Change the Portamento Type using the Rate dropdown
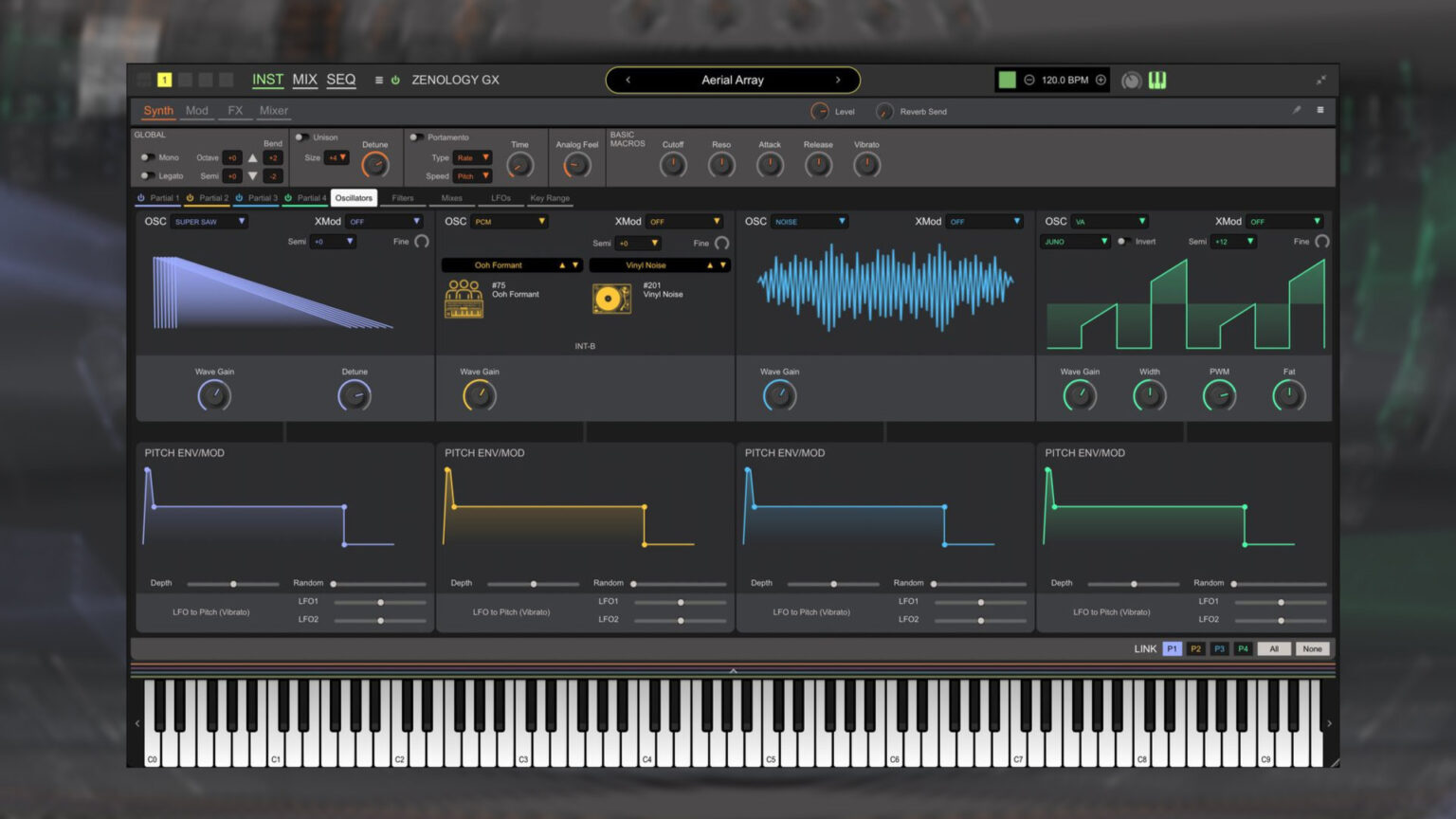This screenshot has height=819, width=1456. pos(473,158)
